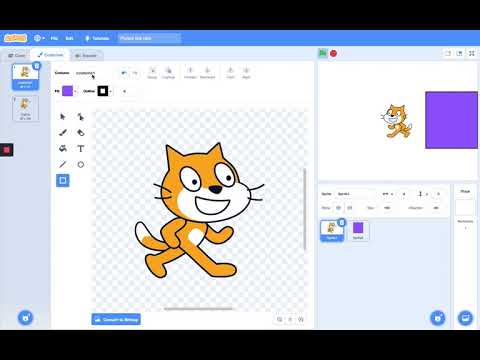Select the Brush tool

pyautogui.click(x=63, y=133)
